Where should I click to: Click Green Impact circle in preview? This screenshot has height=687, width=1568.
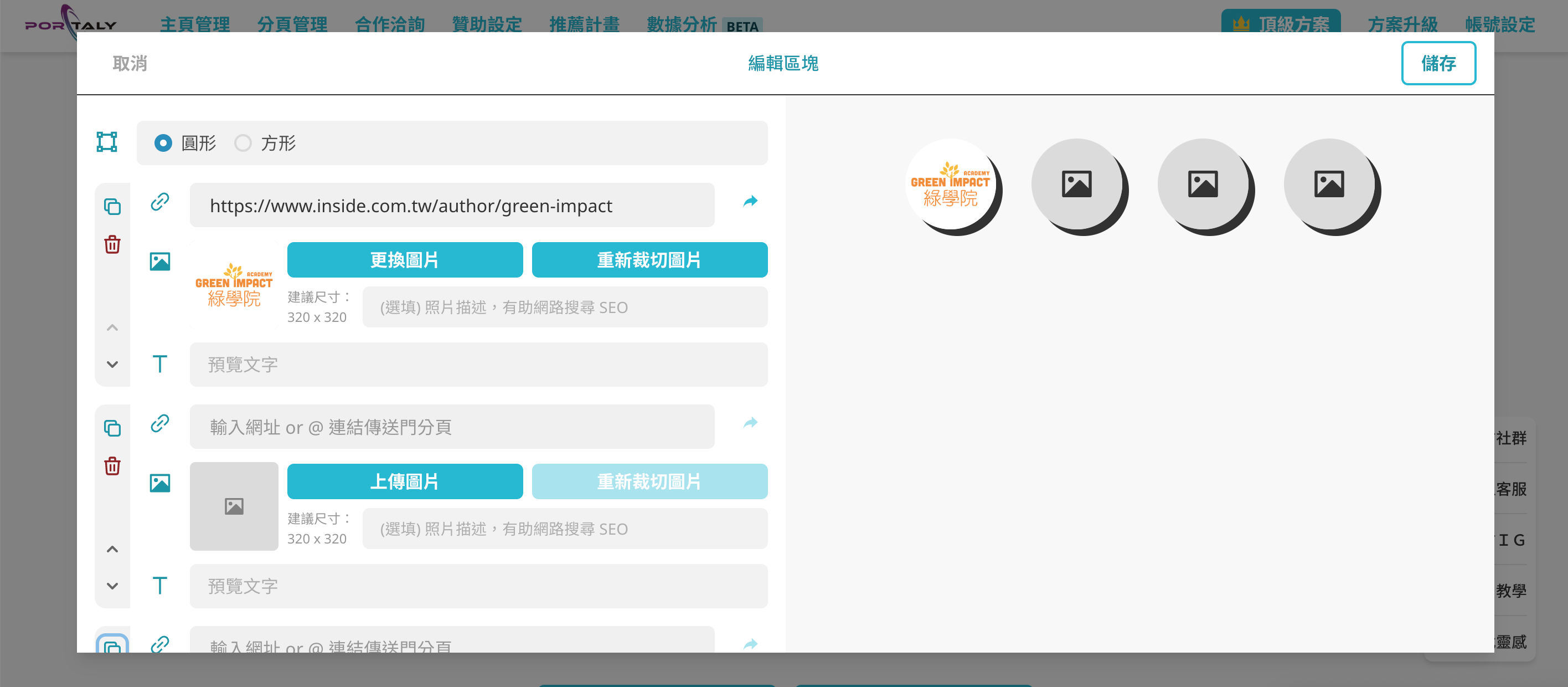click(x=951, y=184)
